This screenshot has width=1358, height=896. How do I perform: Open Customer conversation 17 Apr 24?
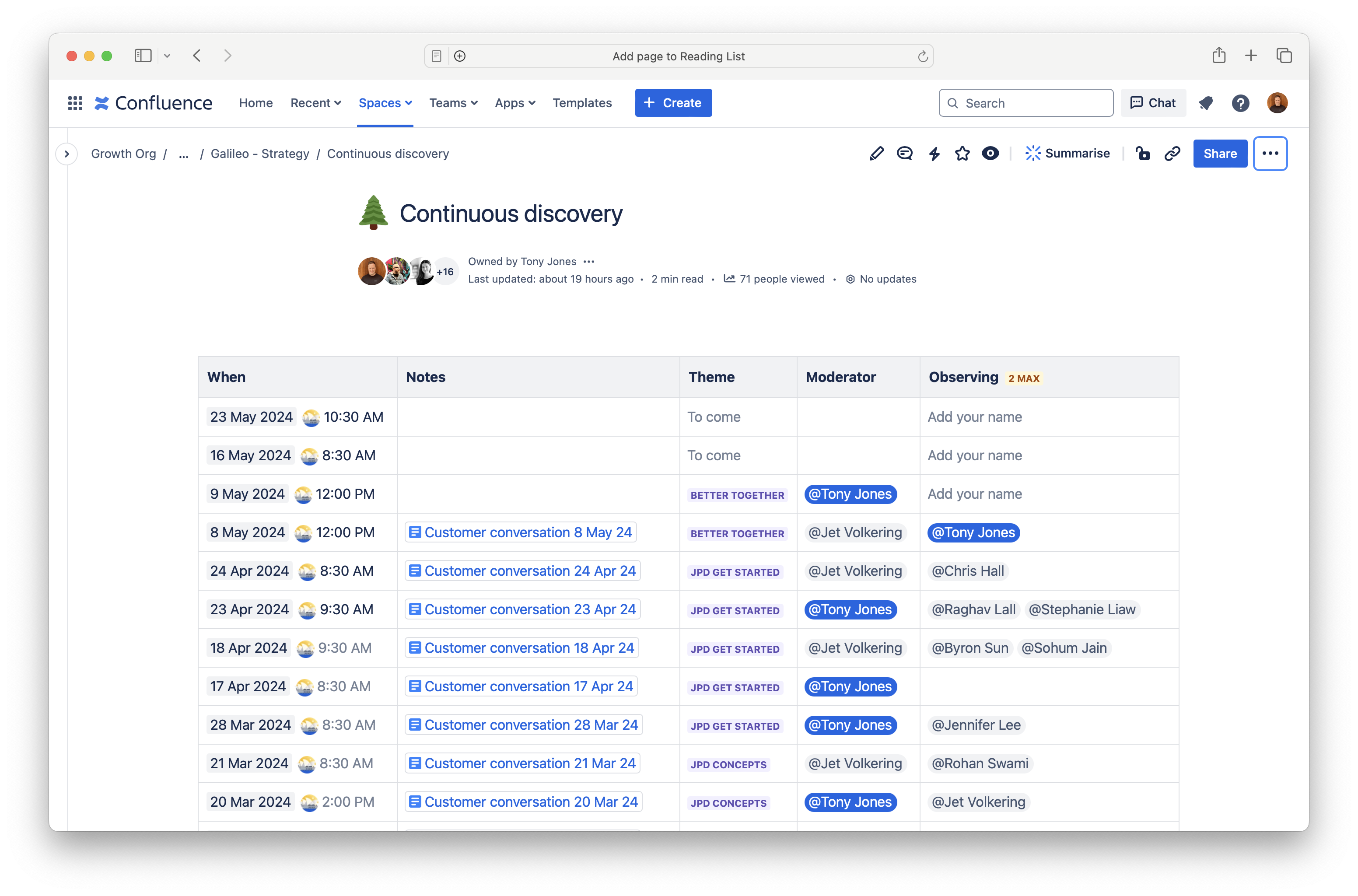[x=521, y=686]
